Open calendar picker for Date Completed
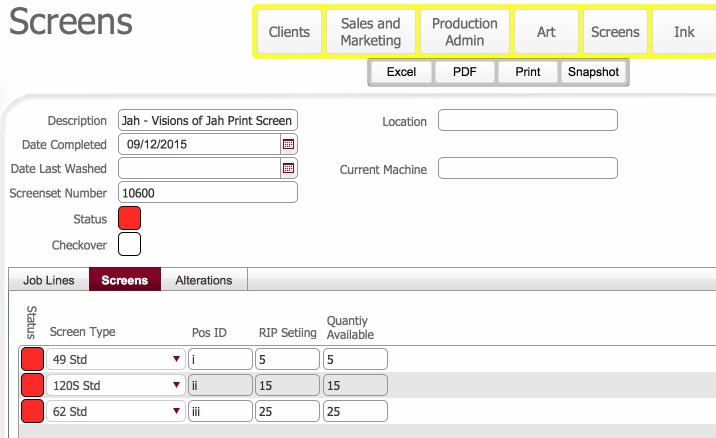Viewport: 716px width, 438px height. click(288, 145)
